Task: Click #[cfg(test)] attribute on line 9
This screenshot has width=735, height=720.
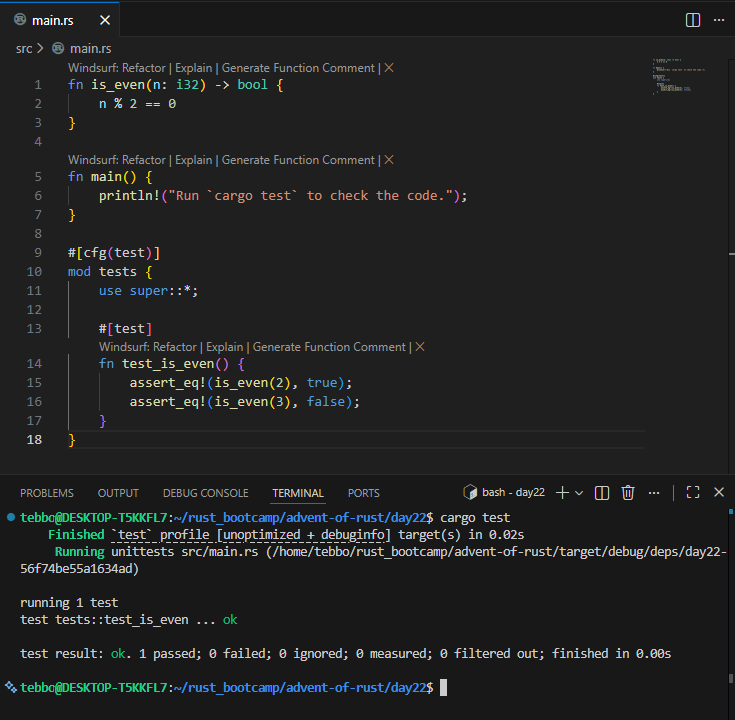Action: click(114, 253)
